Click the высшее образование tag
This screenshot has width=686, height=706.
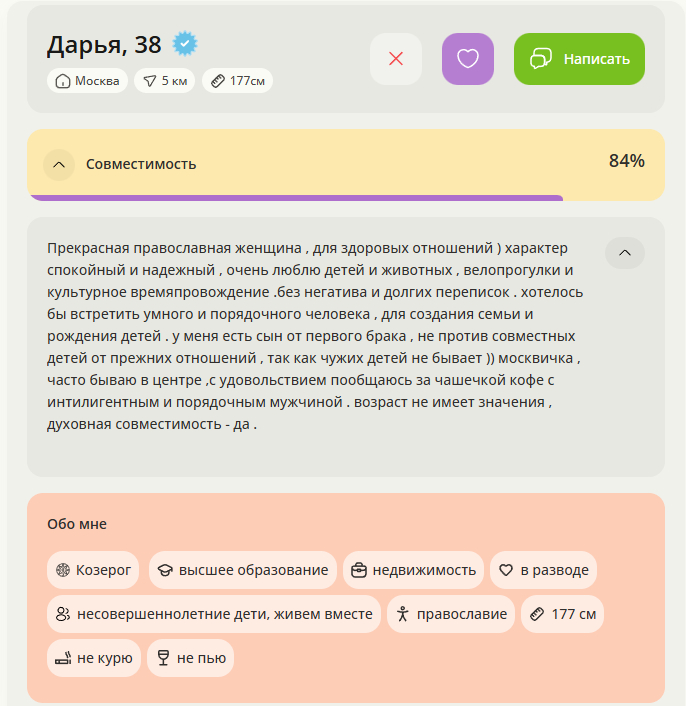click(x=243, y=570)
